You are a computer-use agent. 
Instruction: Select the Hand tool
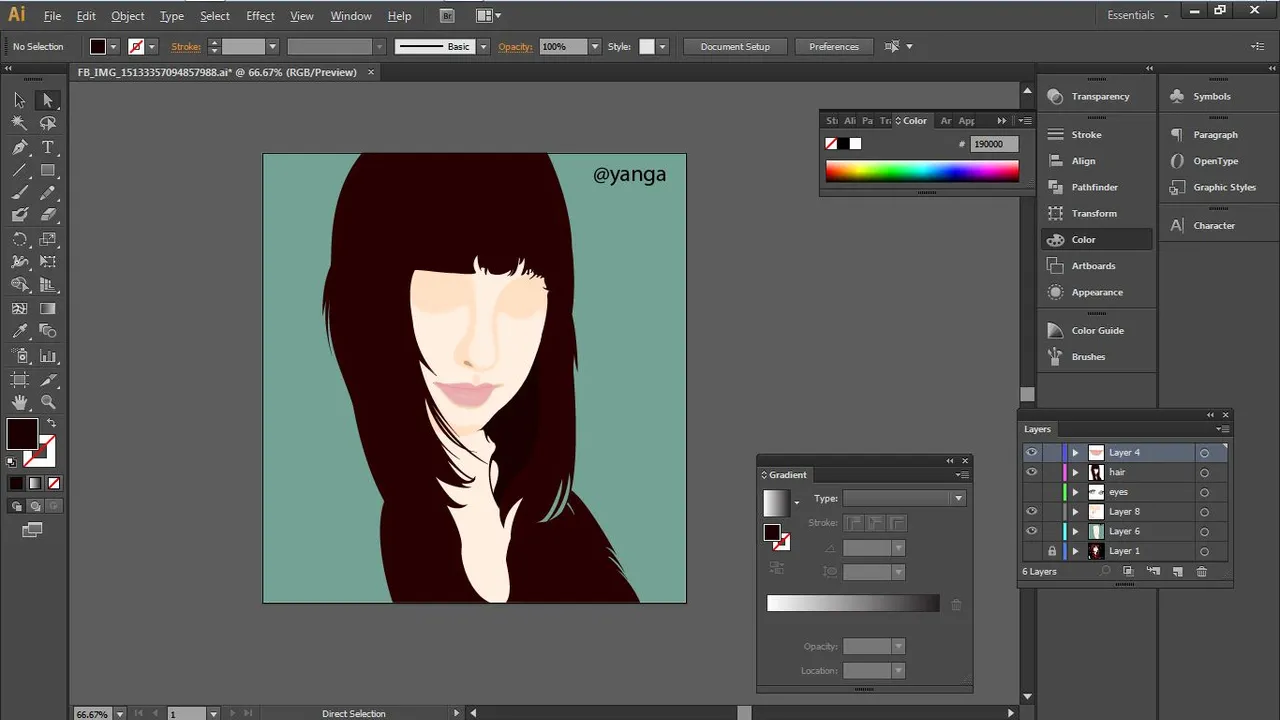tap(19, 402)
